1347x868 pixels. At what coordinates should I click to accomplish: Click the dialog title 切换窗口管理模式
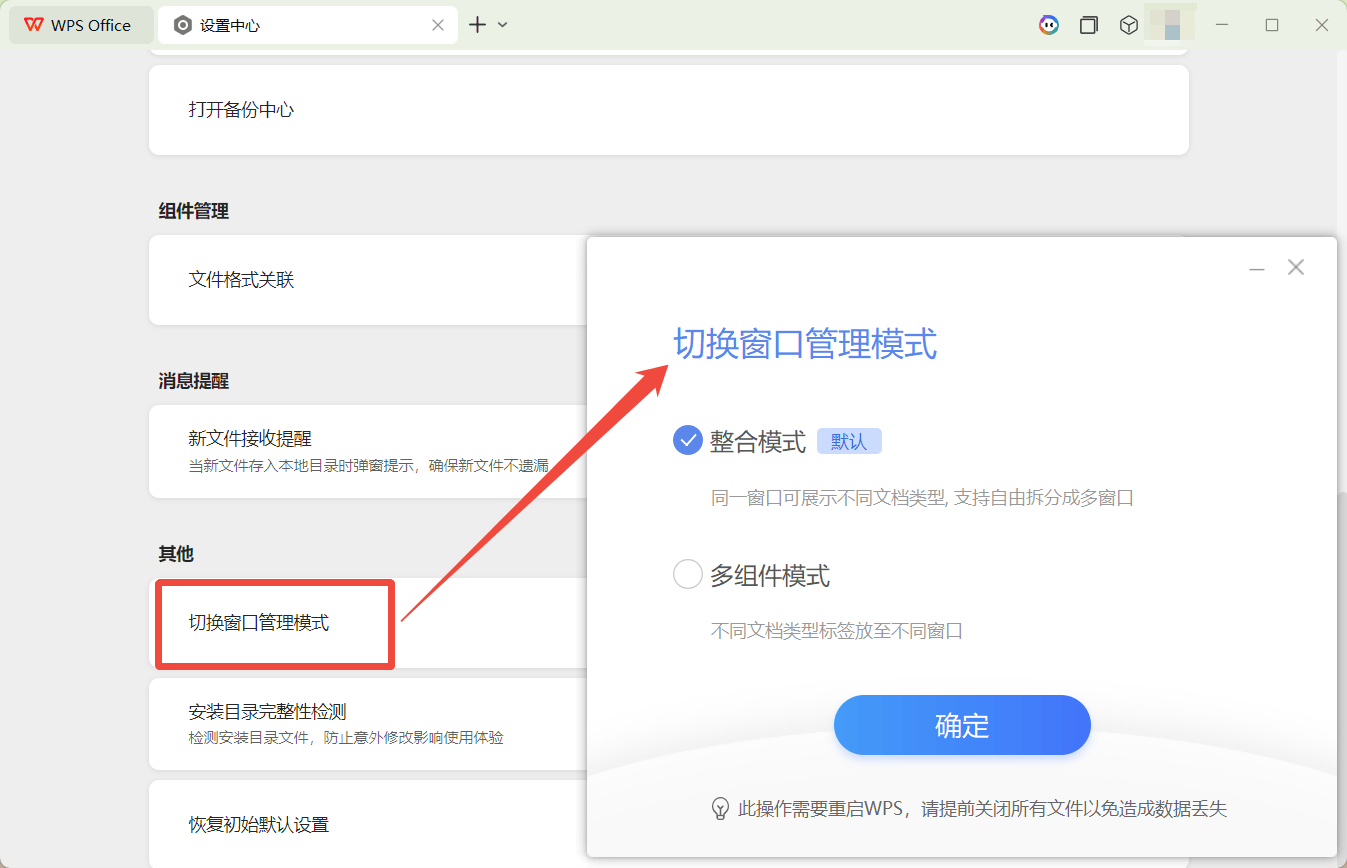pos(805,343)
